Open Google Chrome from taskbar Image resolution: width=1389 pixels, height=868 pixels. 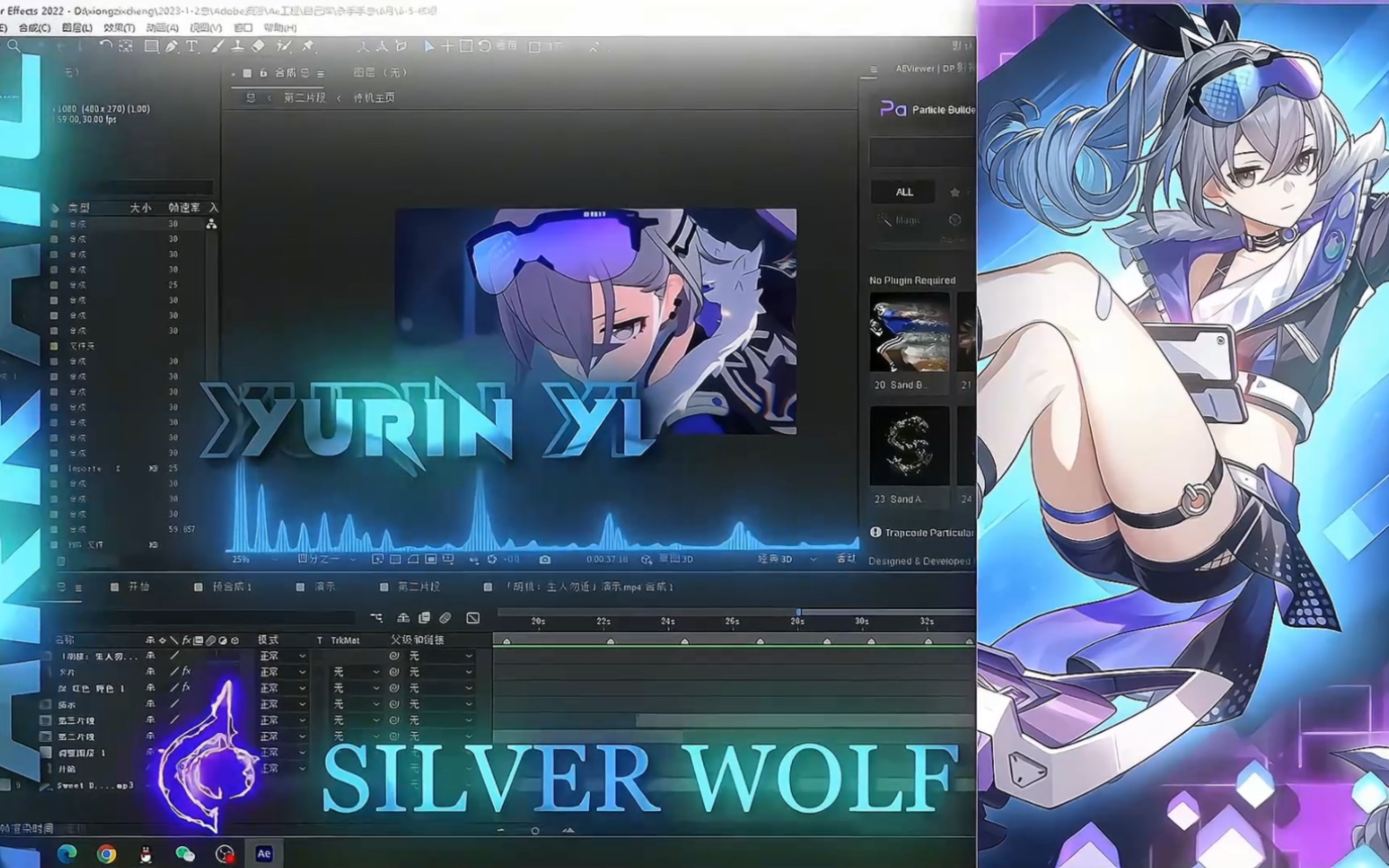click(x=106, y=853)
